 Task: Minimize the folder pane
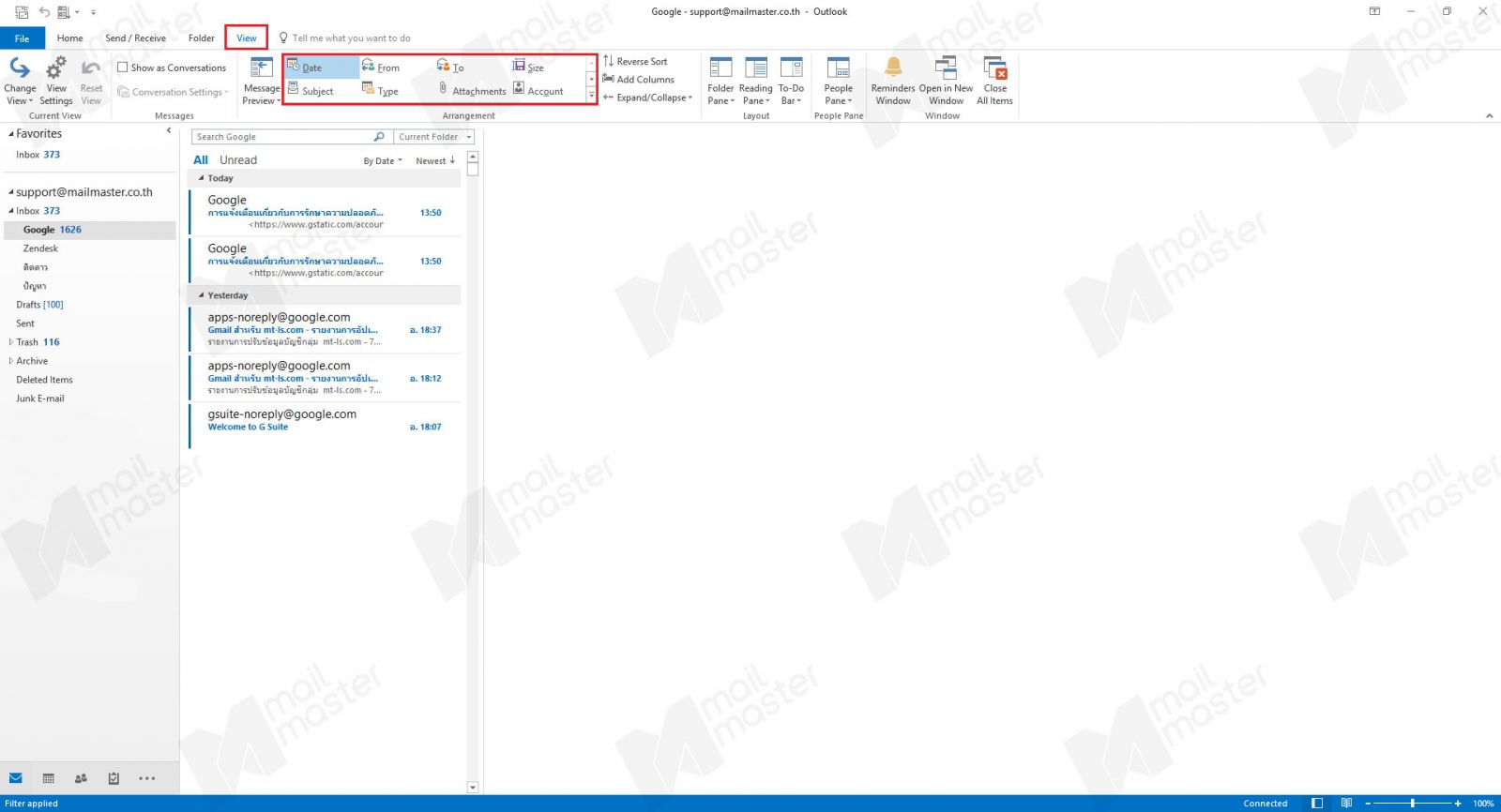pos(169,131)
